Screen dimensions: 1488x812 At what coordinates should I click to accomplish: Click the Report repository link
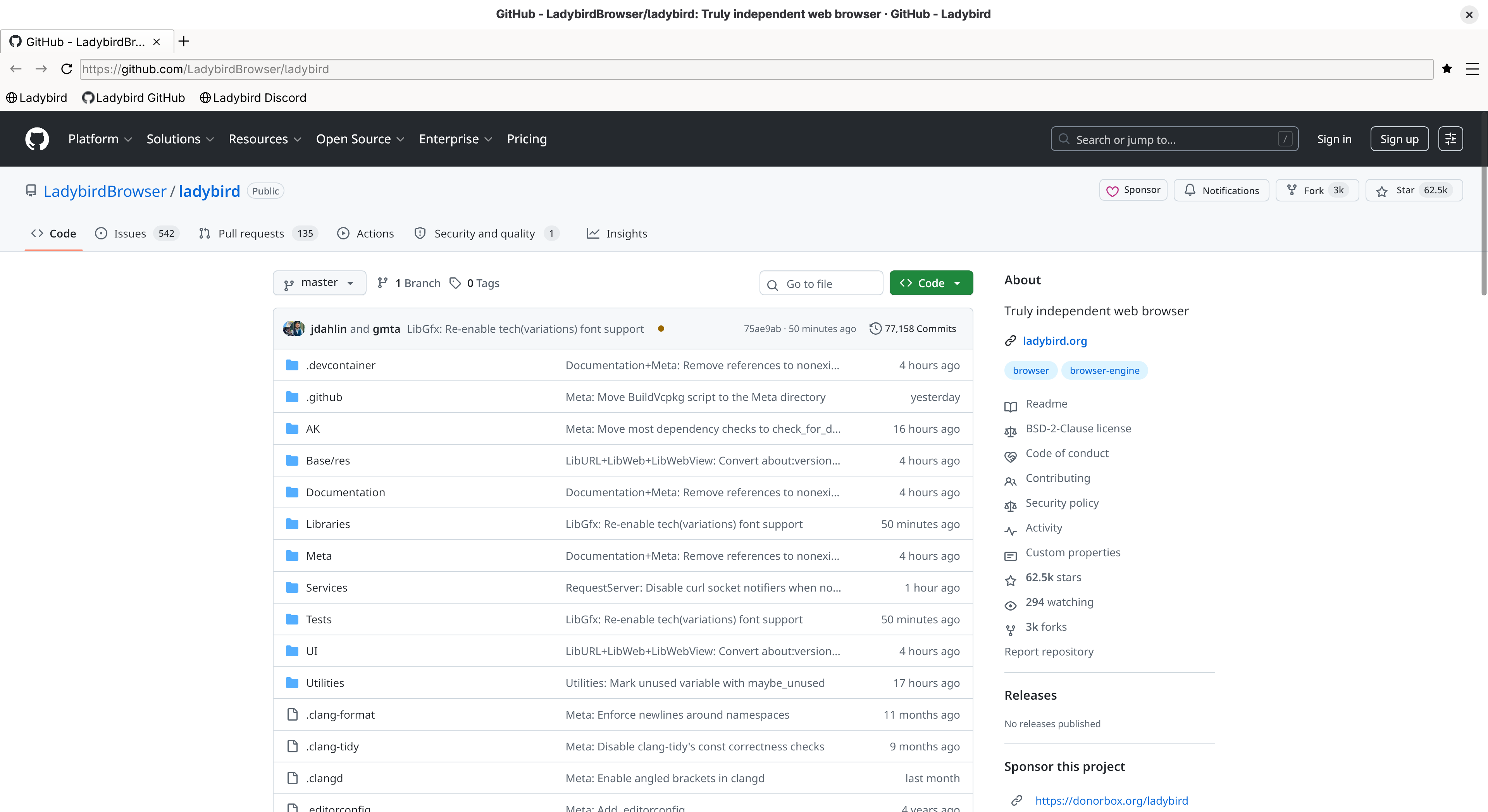1049,652
